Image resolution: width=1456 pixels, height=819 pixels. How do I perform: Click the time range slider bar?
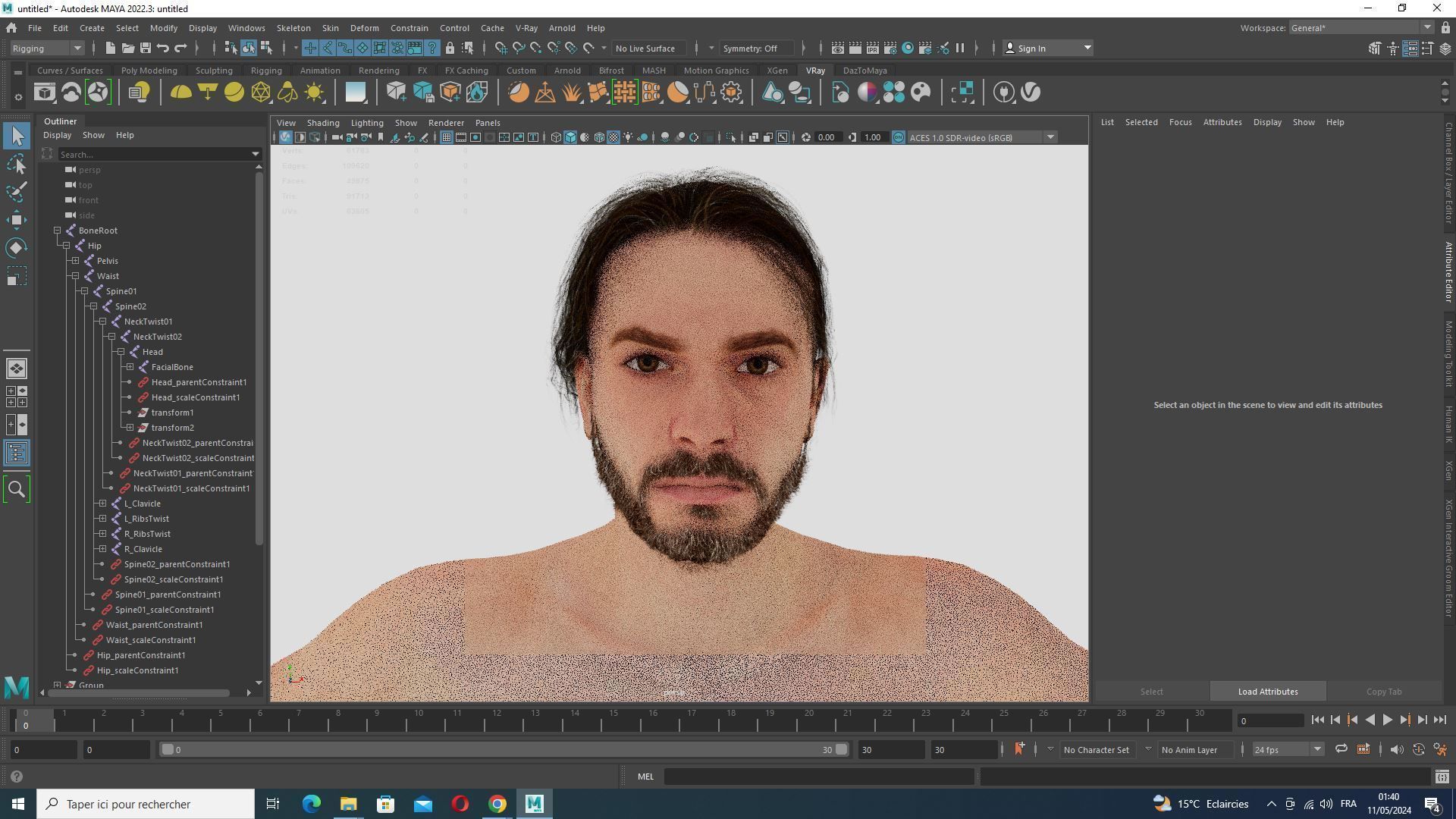click(500, 749)
